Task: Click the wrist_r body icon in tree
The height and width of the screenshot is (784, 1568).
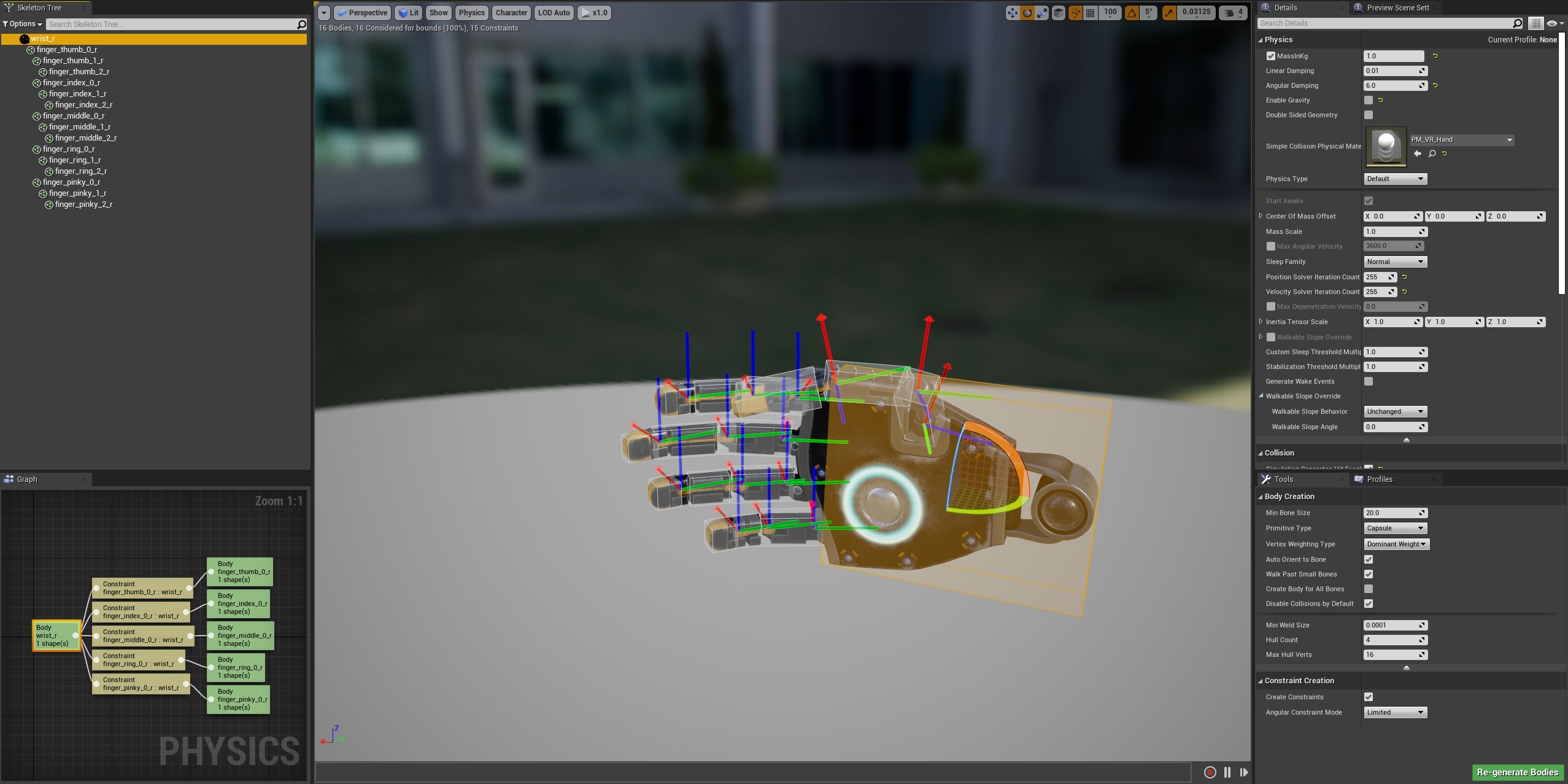Action: [x=25, y=39]
